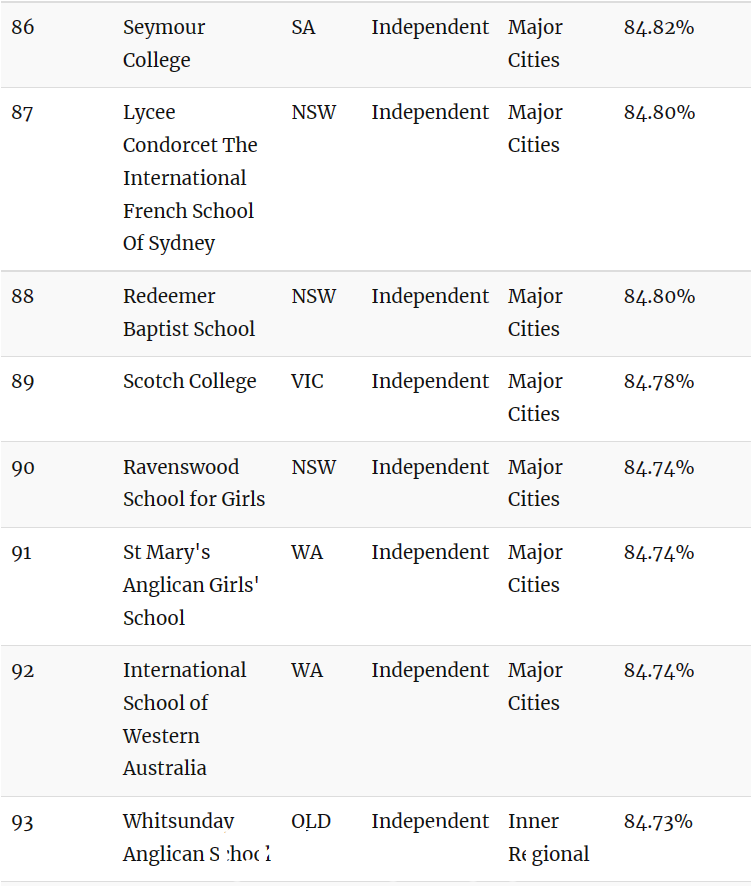Screen dimensions: 752x886
Task: Select the Inner Regional location cell
Action: 548,837
